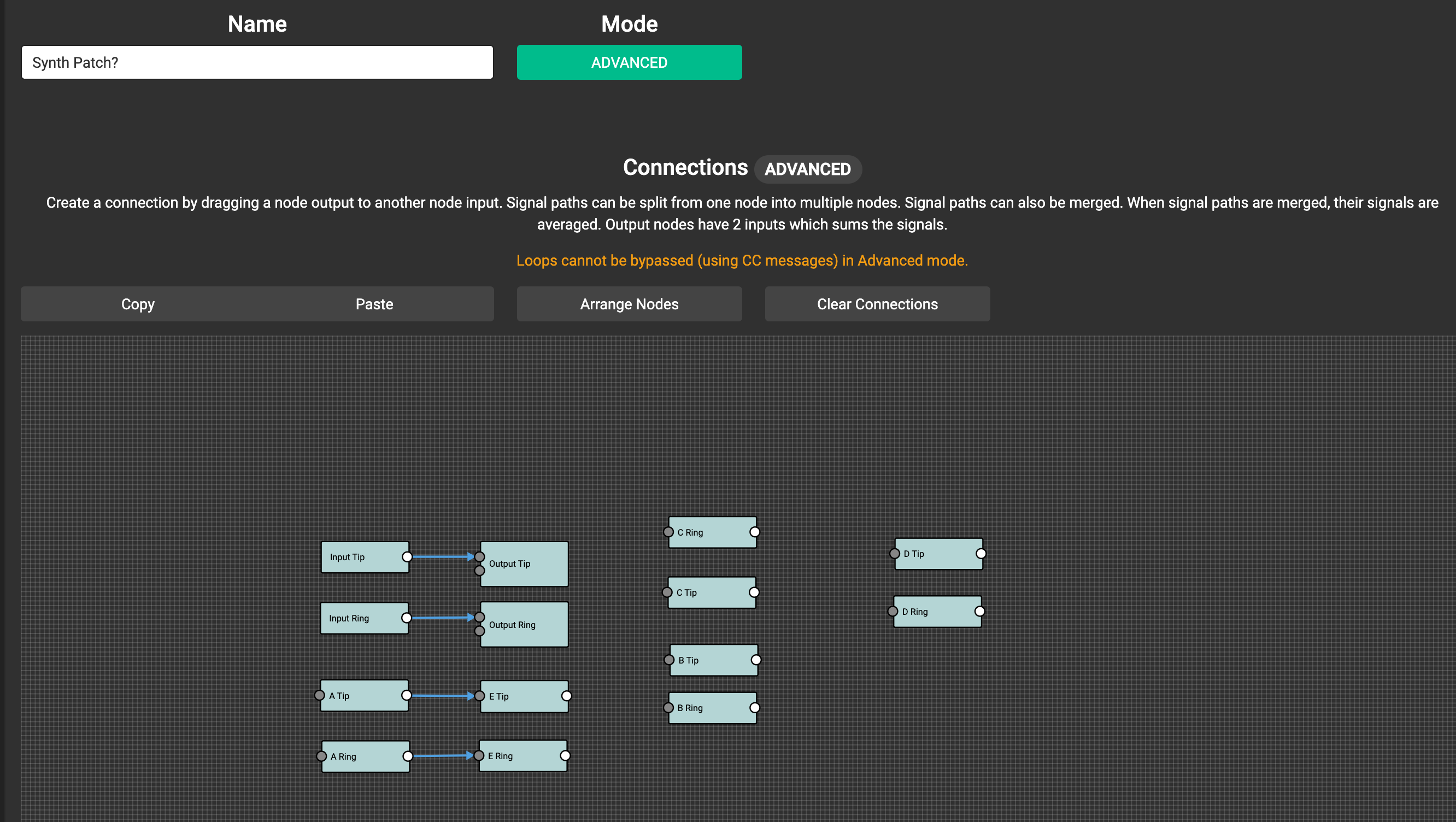Click the B Ring input port

click(668, 708)
